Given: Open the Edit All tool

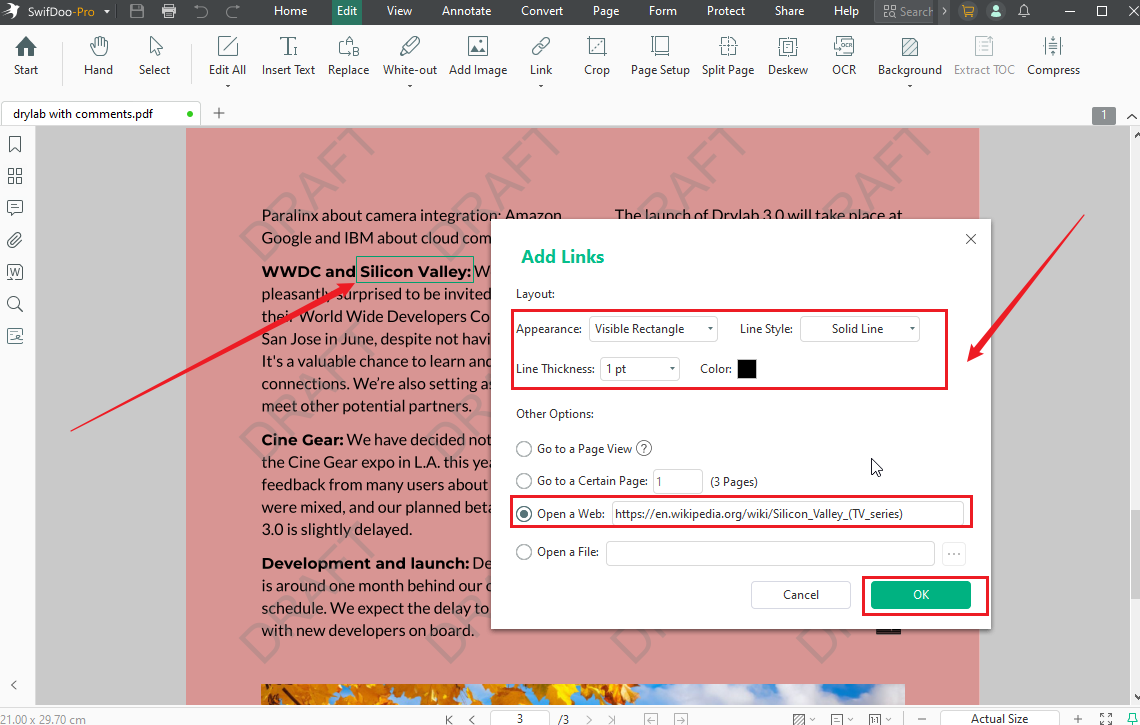Looking at the screenshot, I should pos(227,56).
